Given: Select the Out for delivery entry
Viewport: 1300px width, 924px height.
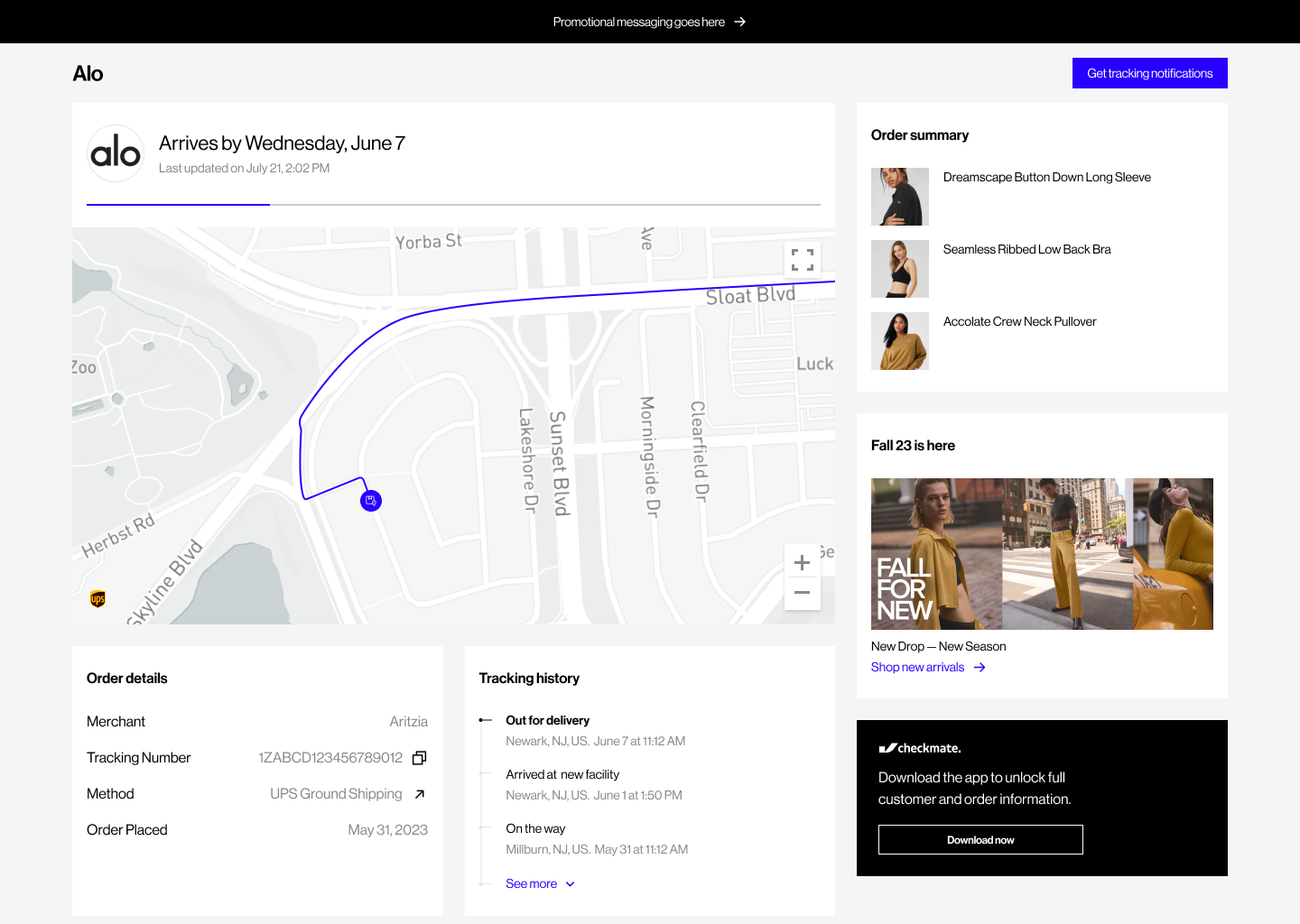Looking at the screenshot, I should point(596,731).
